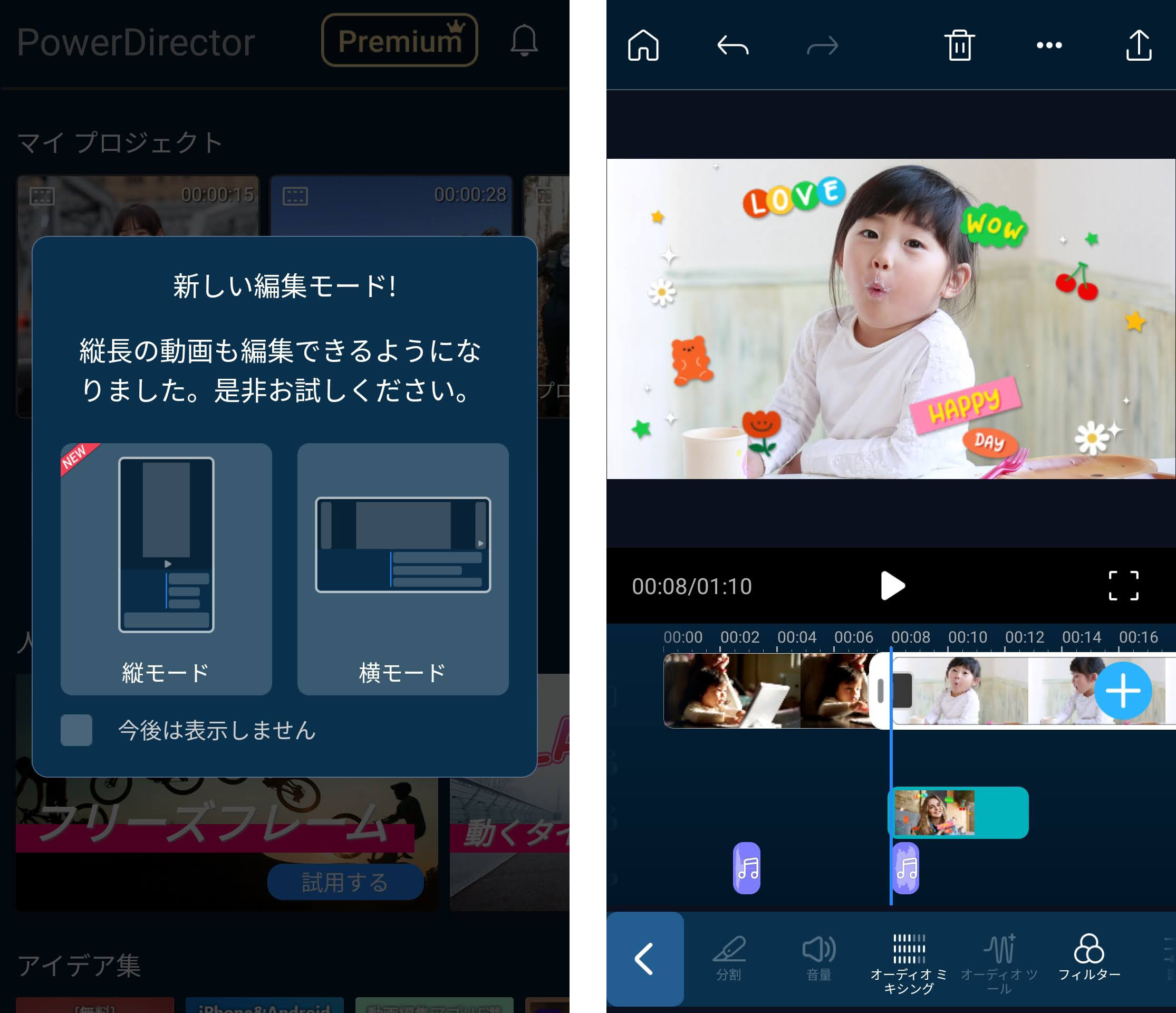Screen dimensions: 1176x1013
Task: Open the more options ... menu
Action: click(x=1049, y=46)
